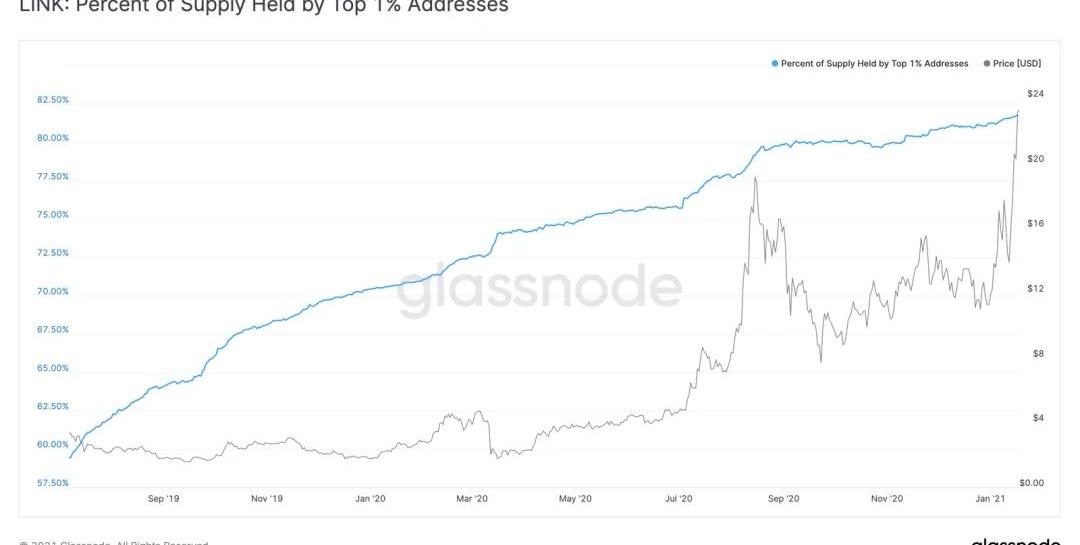Click the 82.50% left axis label

point(53,100)
